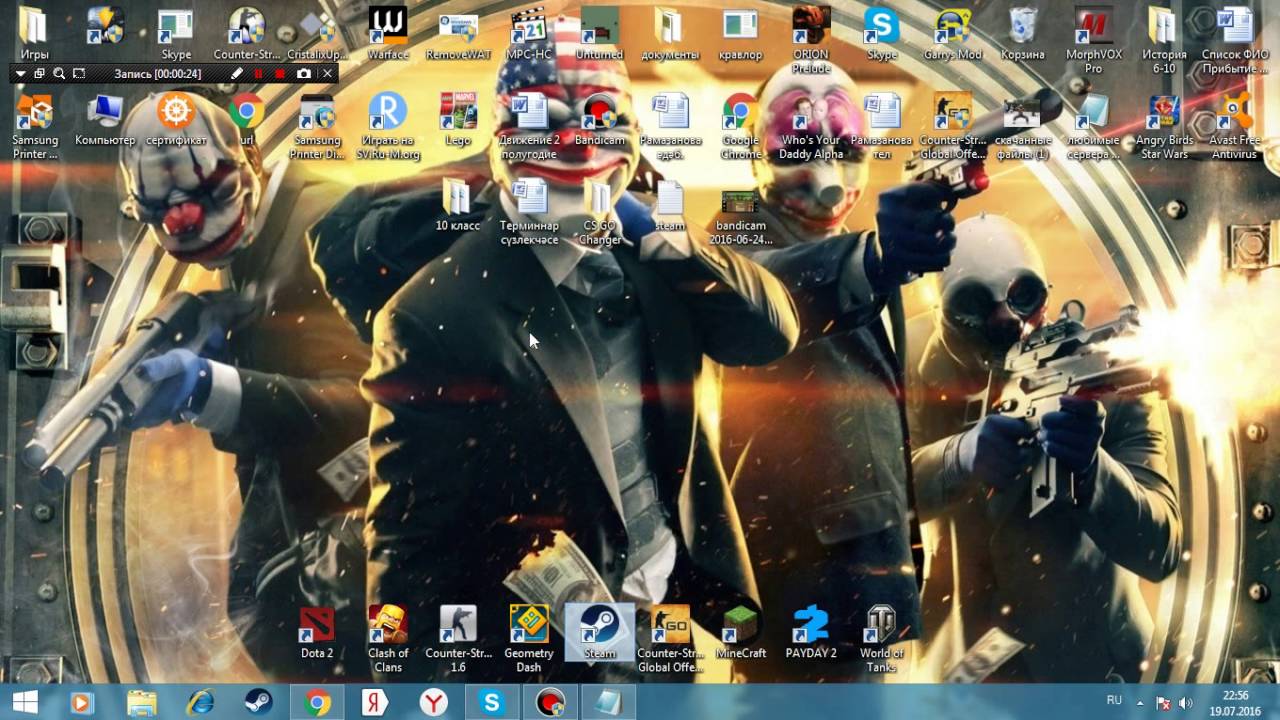
Task: Show hidden tray icons arrow
Action: (x=1141, y=703)
